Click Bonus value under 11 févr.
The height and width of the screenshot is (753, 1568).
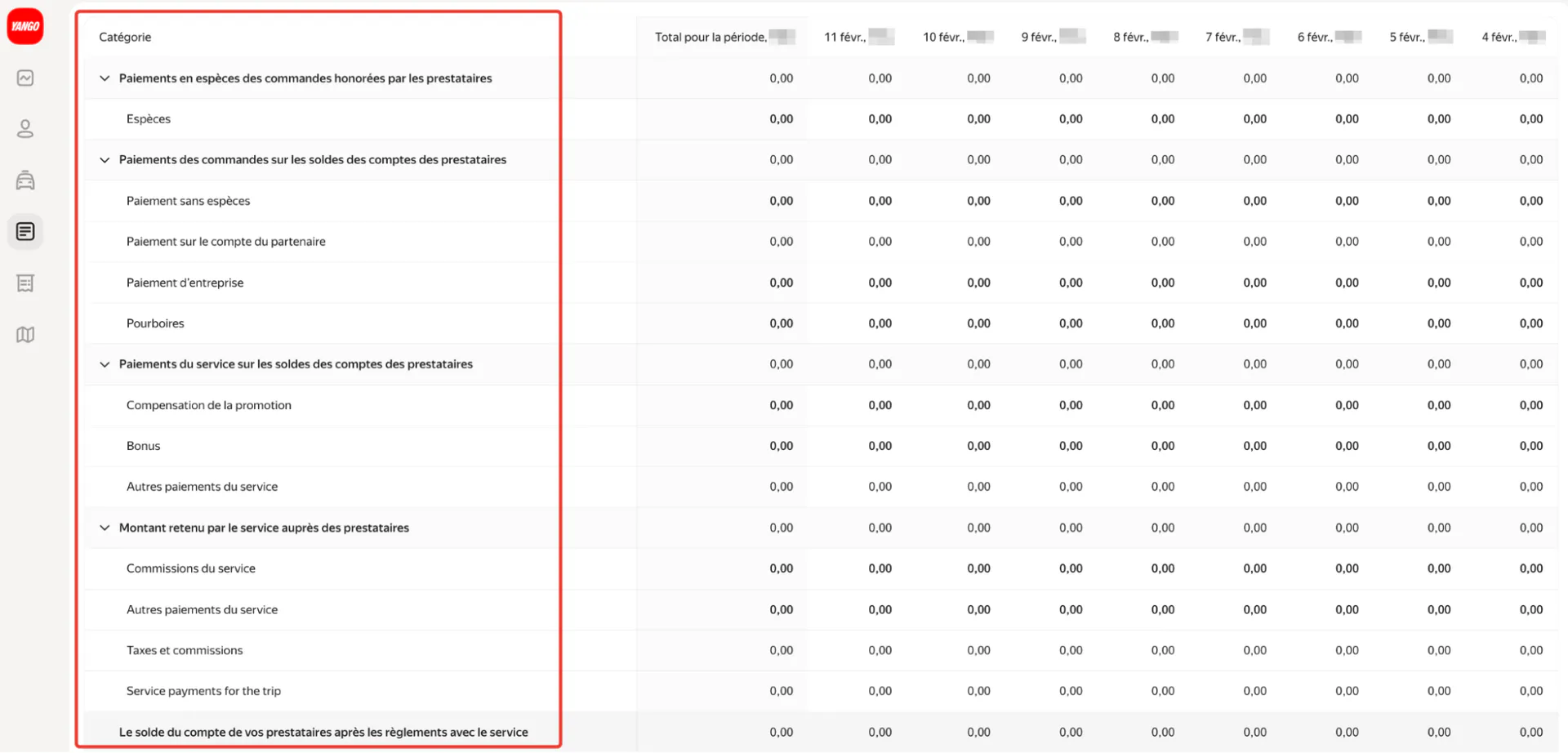[x=880, y=446]
